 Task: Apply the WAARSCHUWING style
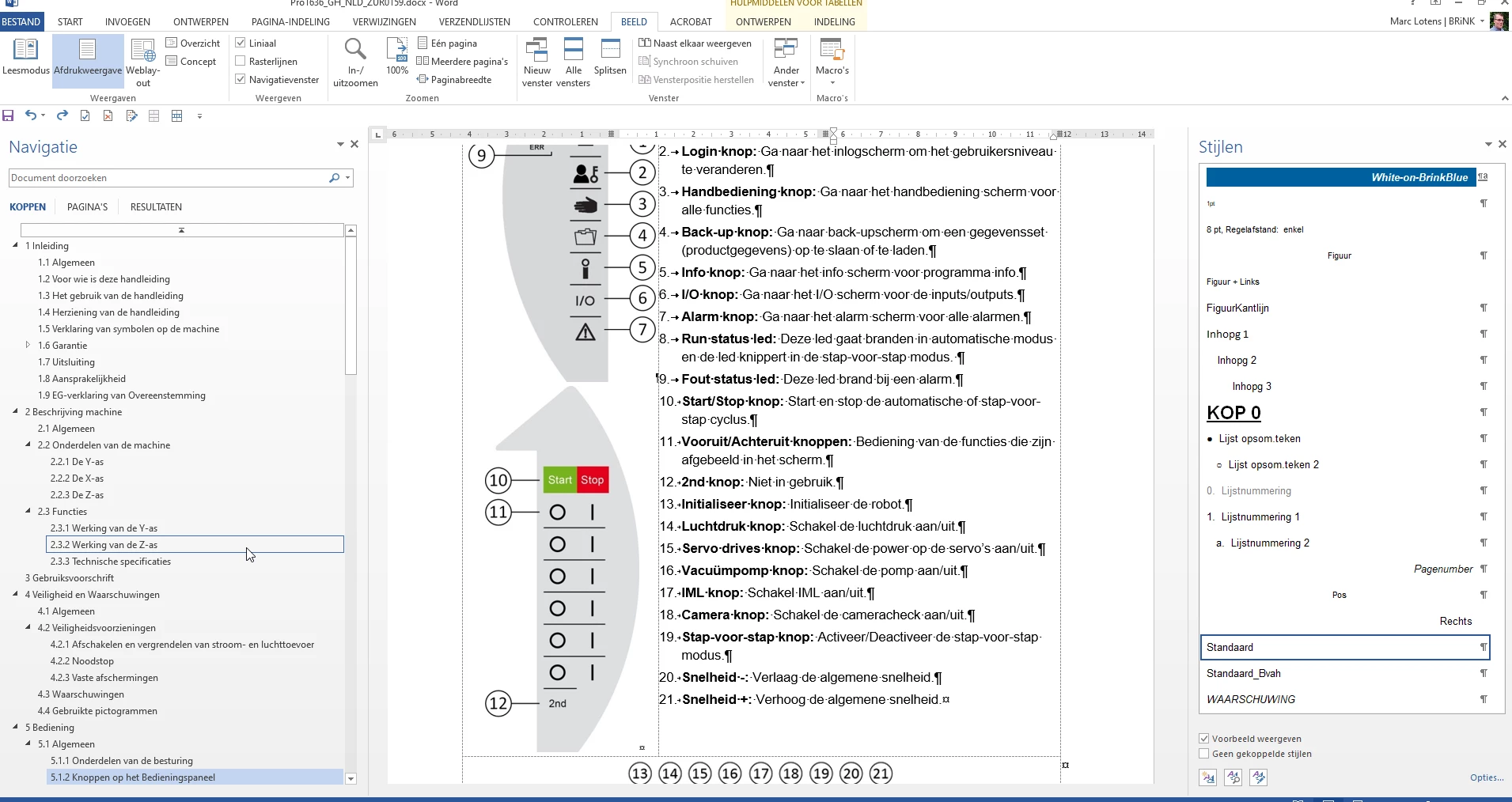click(1344, 699)
